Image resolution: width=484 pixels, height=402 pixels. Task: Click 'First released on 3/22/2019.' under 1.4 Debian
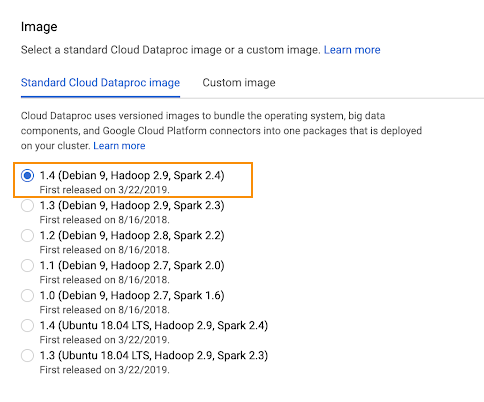pyautogui.click(x=105, y=190)
